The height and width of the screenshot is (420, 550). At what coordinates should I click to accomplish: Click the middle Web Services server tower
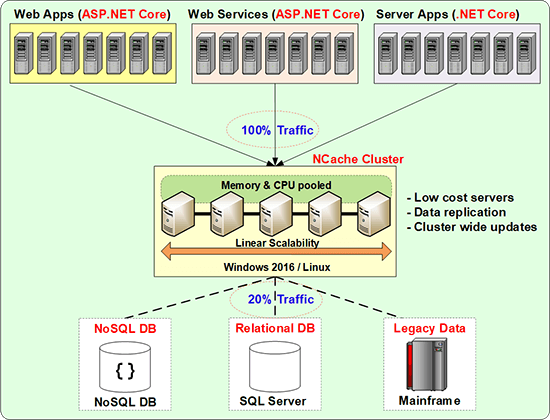[275, 53]
